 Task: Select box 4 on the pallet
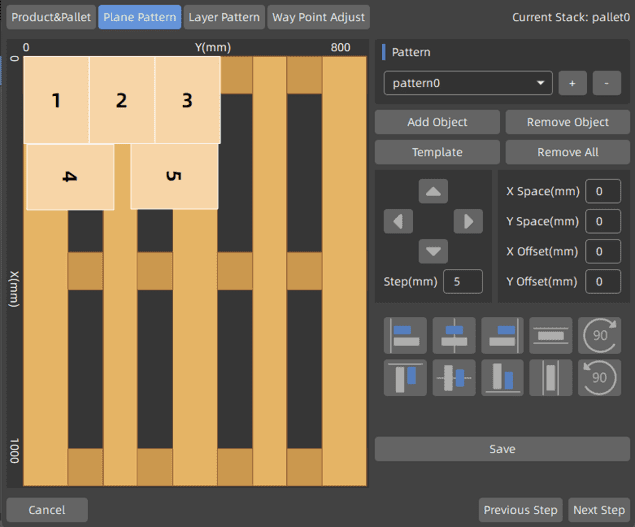coord(70,177)
